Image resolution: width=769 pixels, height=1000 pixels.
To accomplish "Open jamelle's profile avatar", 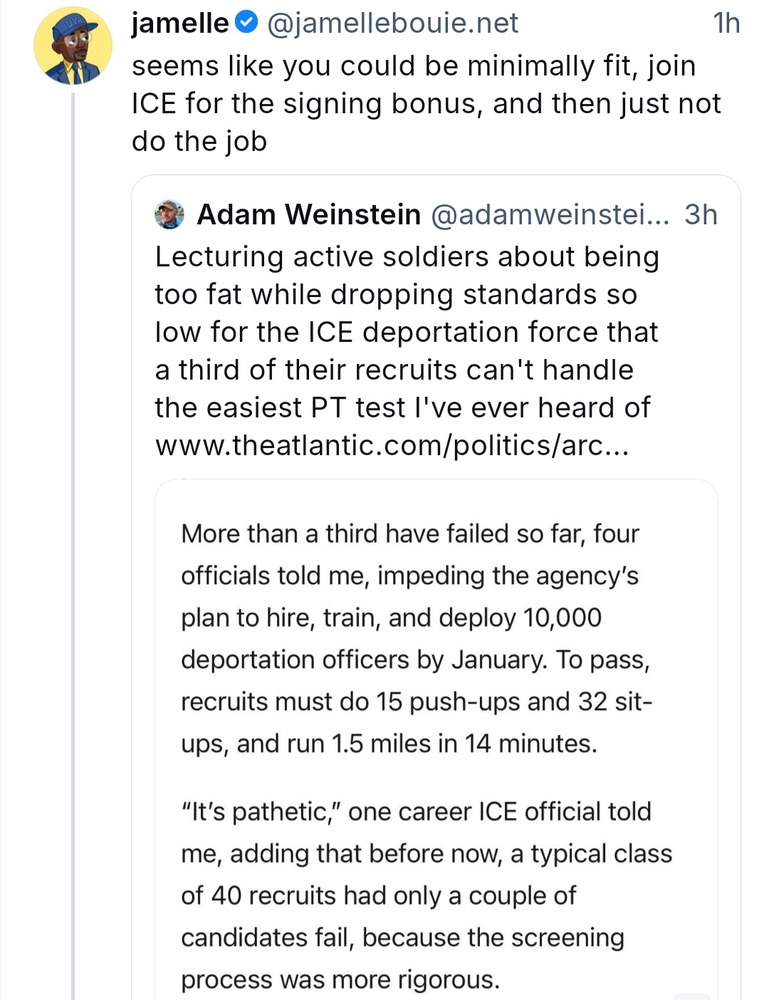I will click(x=72, y=47).
